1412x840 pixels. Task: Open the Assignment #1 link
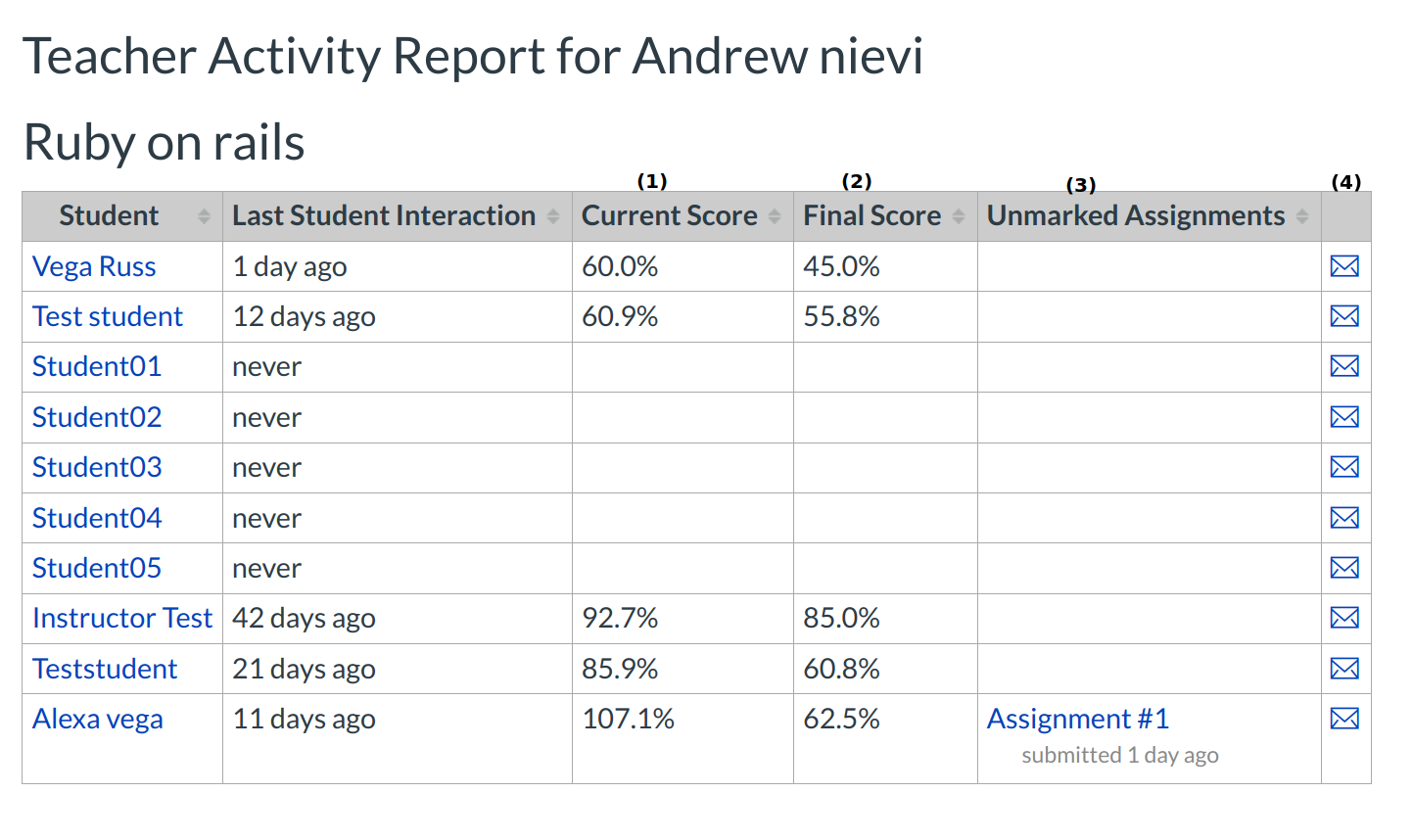click(x=1077, y=719)
